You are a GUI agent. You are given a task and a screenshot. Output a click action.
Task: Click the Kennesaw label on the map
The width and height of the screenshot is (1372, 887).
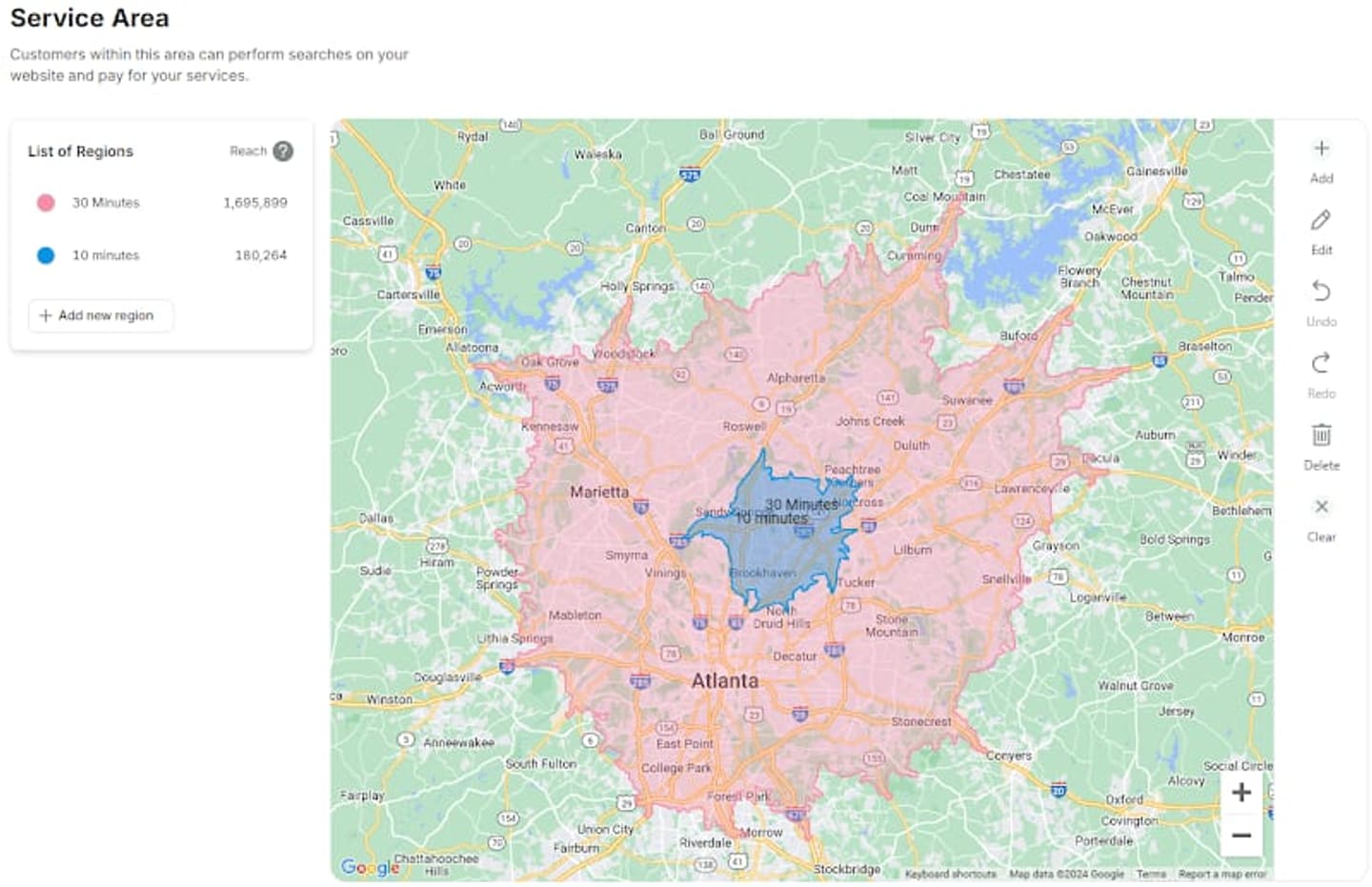click(550, 427)
